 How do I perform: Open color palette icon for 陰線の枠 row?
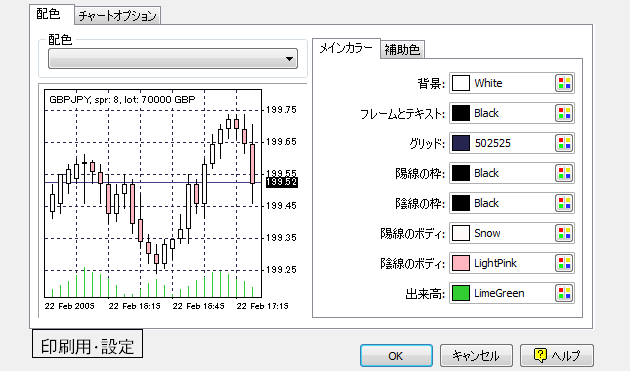click(564, 203)
